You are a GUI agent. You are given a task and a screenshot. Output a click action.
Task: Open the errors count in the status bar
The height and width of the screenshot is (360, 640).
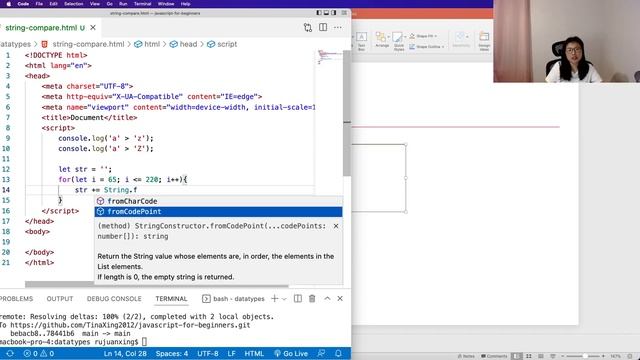31,353
